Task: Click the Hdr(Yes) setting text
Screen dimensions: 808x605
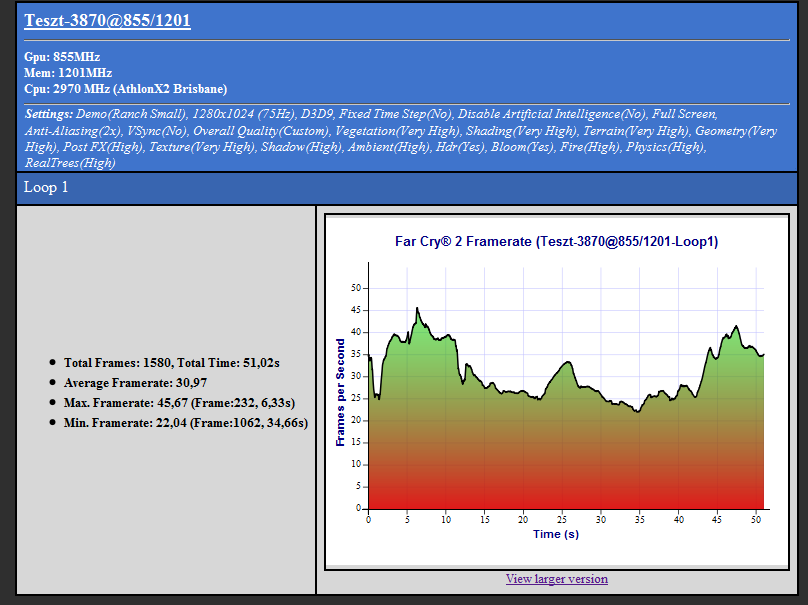Action: click(x=460, y=147)
